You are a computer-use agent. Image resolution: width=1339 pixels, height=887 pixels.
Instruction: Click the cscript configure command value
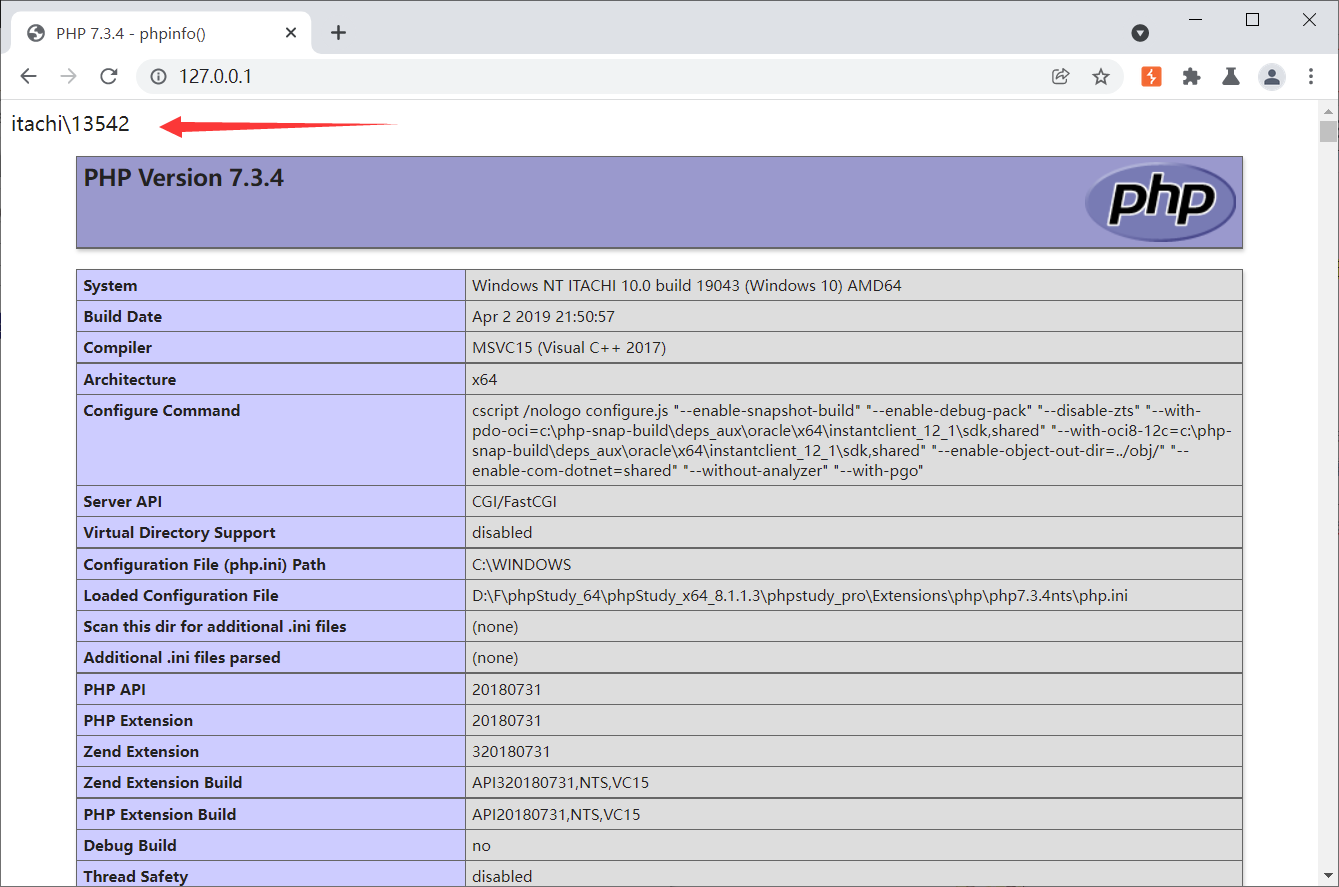pyautogui.click(x=852, y=441)
